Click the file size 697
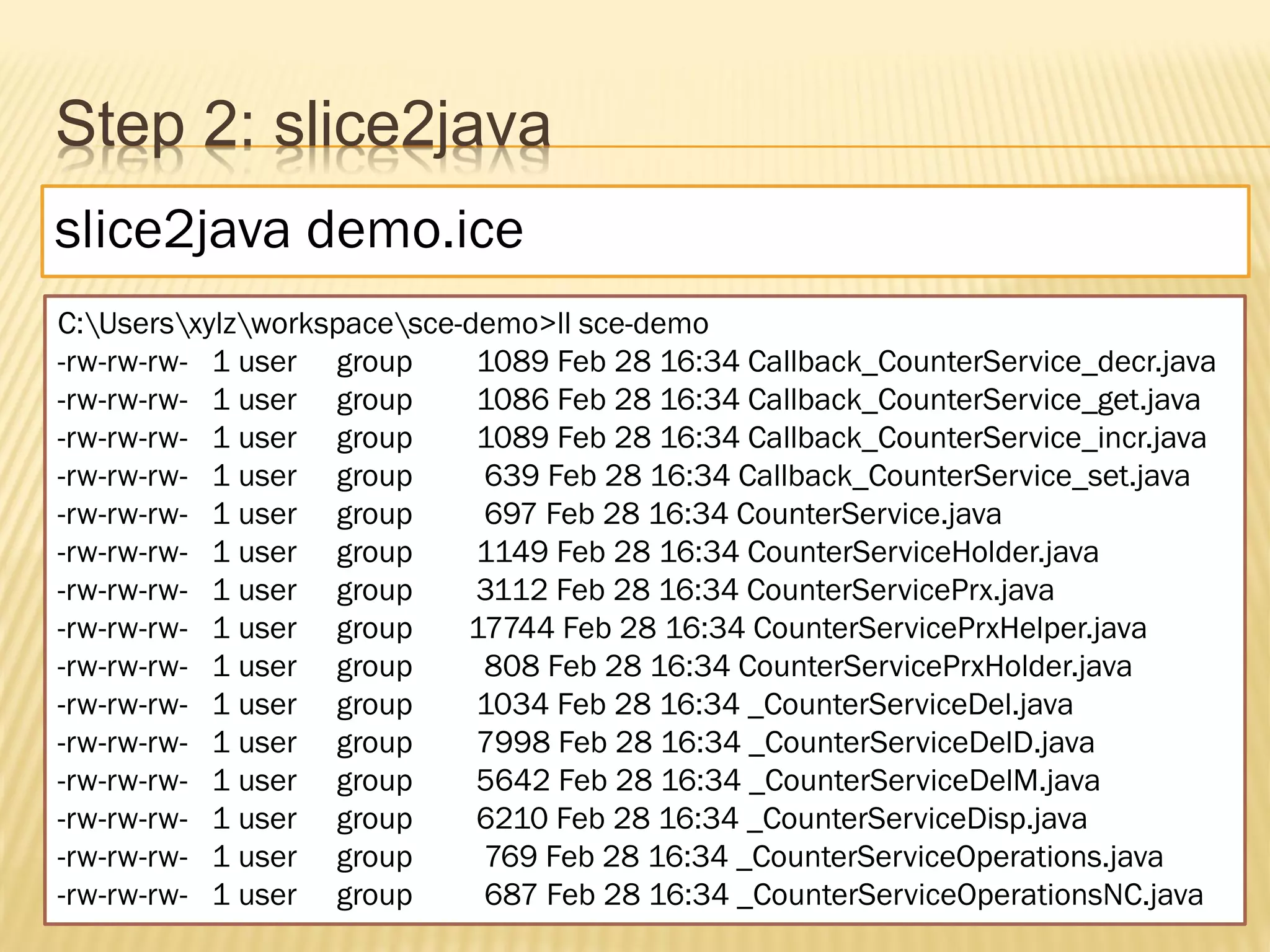This screenshot has height=952, width=1270. 511,514
